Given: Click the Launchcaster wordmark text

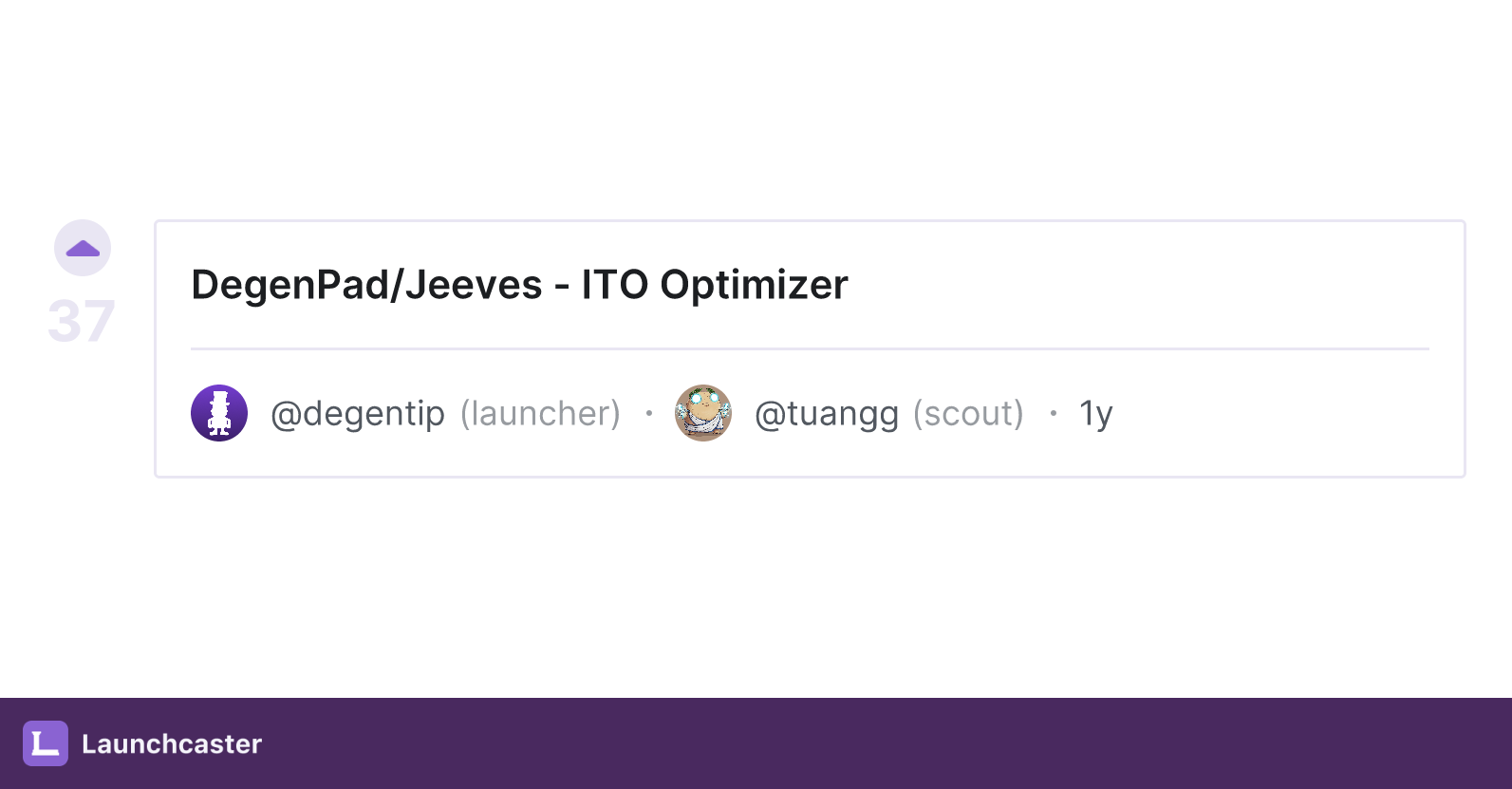Looking at the screenshot, I should coord(171,744).
